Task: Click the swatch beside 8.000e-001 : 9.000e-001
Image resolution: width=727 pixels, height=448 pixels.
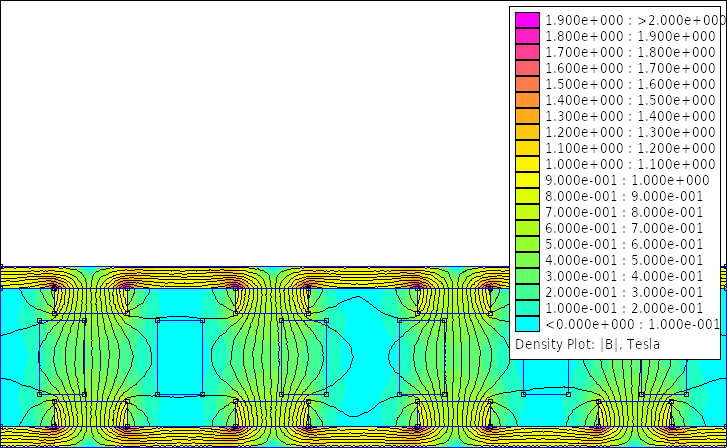Action: [527, 196]
